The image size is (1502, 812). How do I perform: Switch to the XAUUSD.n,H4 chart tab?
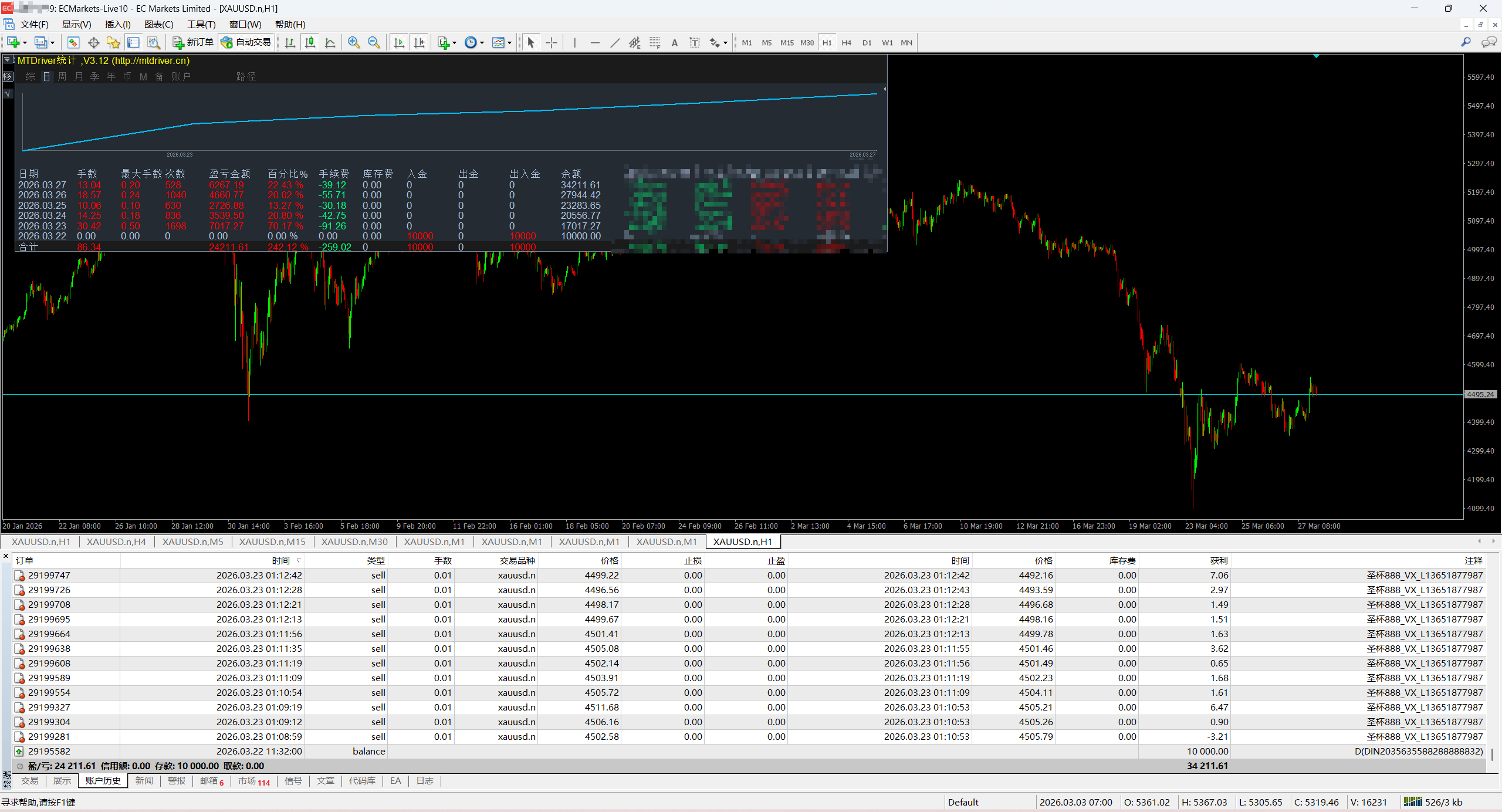tap(116, 542)
